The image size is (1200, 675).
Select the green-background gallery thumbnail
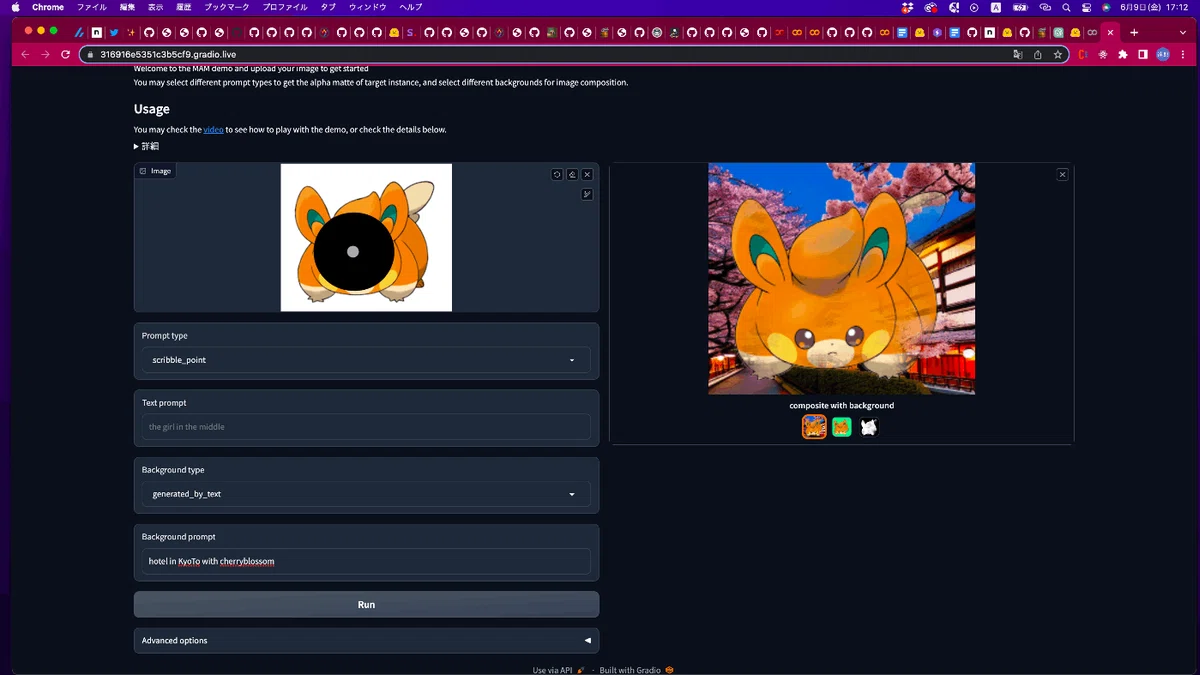click(x=842, y=427)
